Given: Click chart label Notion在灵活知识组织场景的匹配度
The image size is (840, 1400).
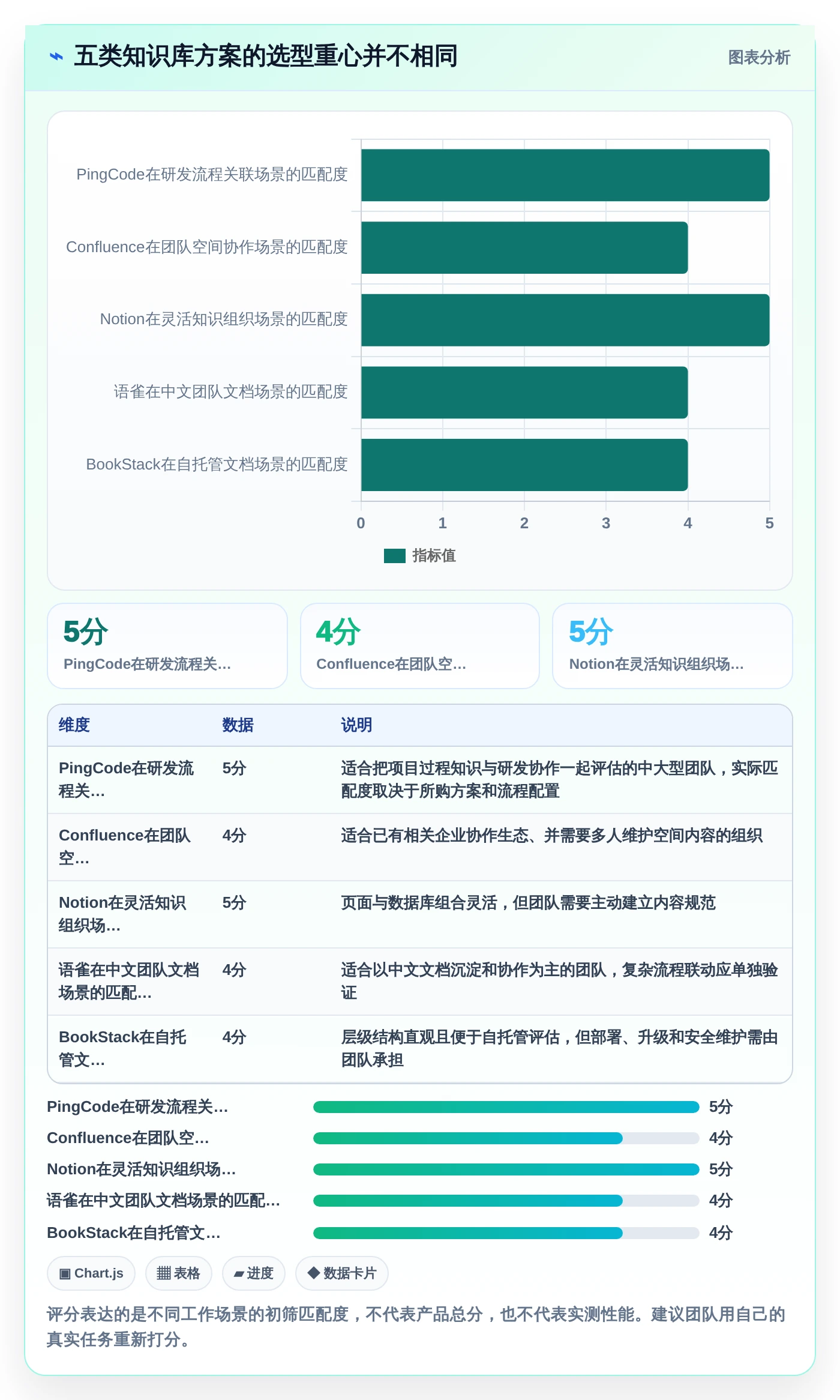Looking at the screenshot, I should [224, 319].
